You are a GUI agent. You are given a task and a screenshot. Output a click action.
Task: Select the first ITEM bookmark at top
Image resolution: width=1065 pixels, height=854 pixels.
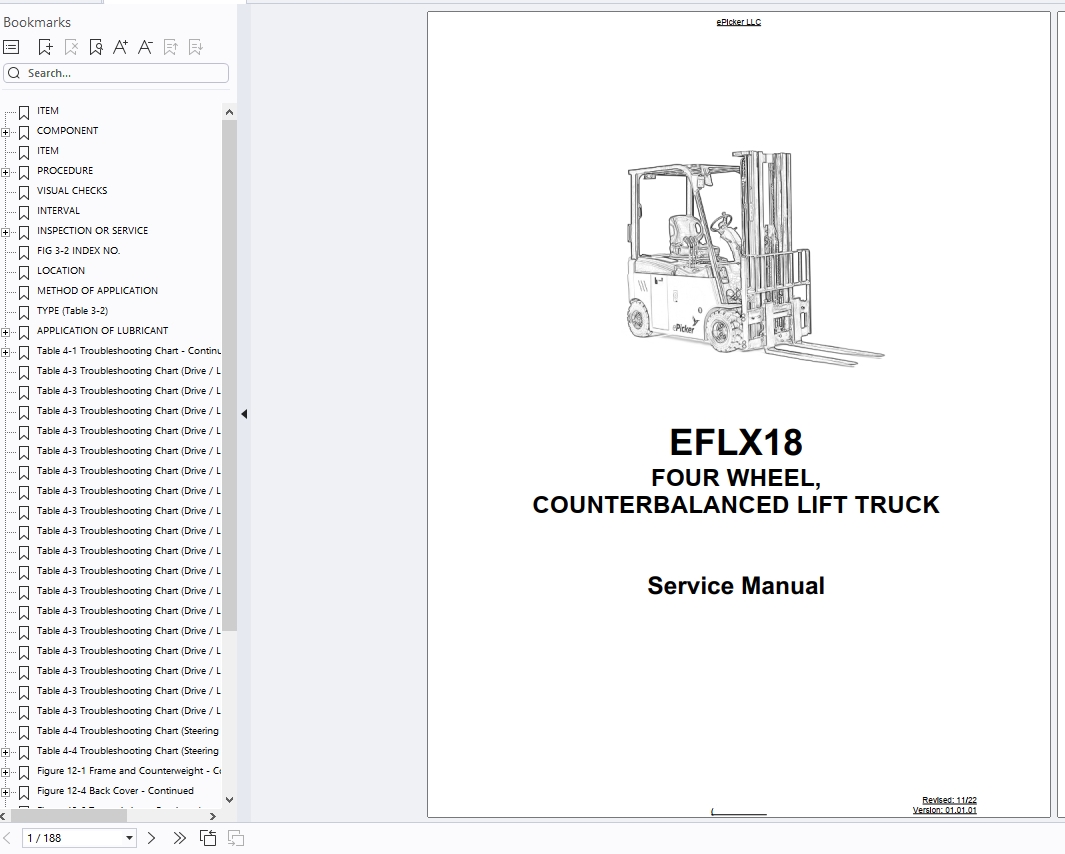[48, 111]
